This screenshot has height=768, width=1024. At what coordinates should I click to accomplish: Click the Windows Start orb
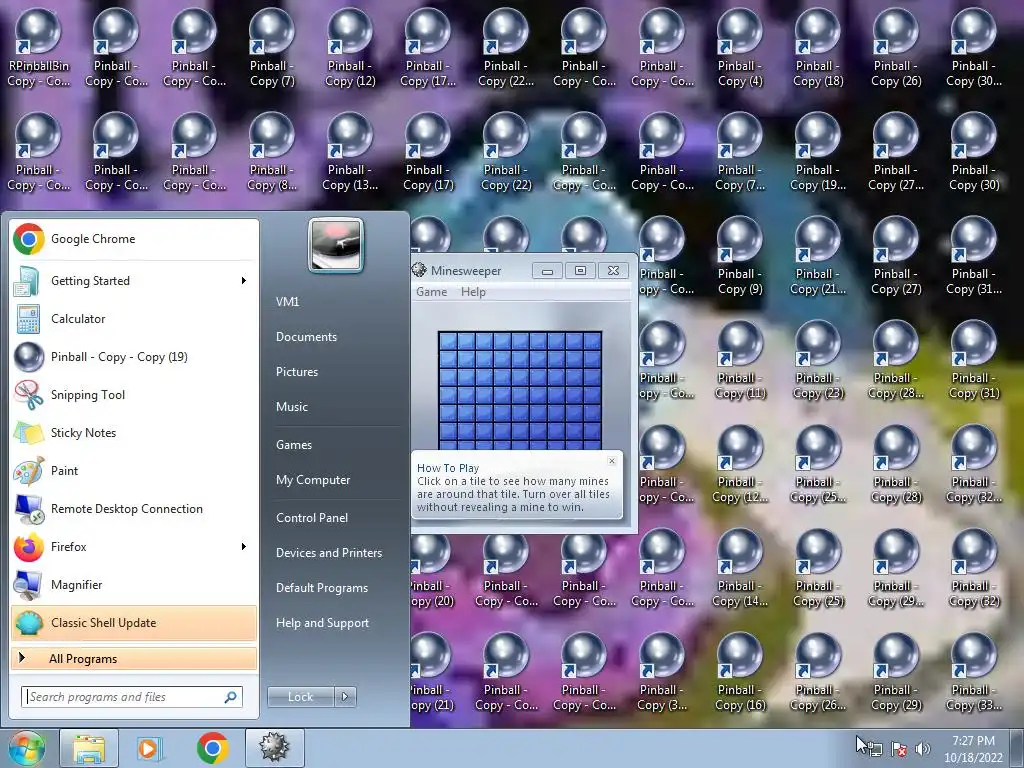click(26, 748)
